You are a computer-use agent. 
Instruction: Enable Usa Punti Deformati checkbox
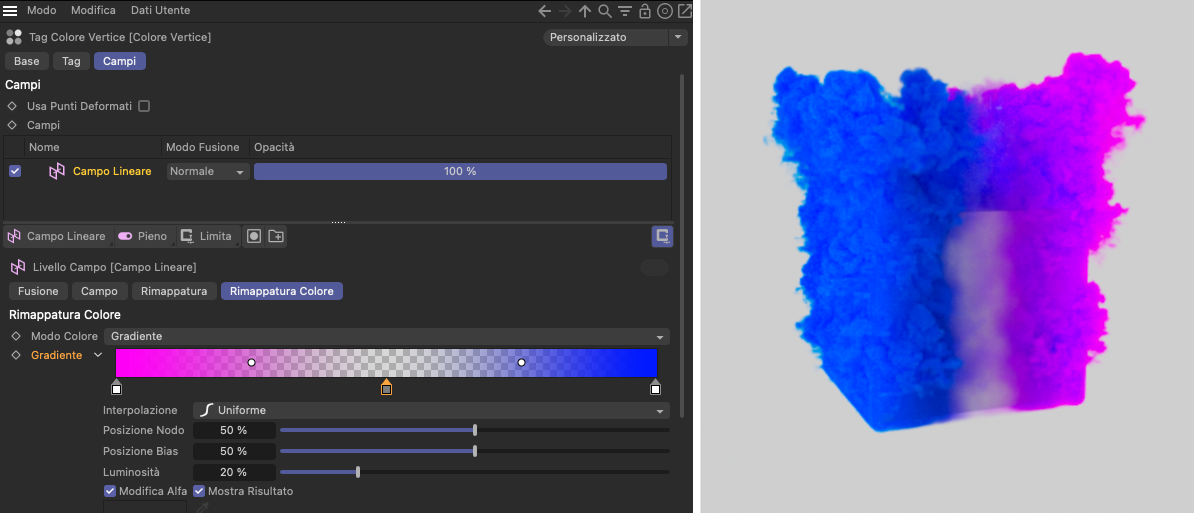pyautogui.click(x=144, y=106)
